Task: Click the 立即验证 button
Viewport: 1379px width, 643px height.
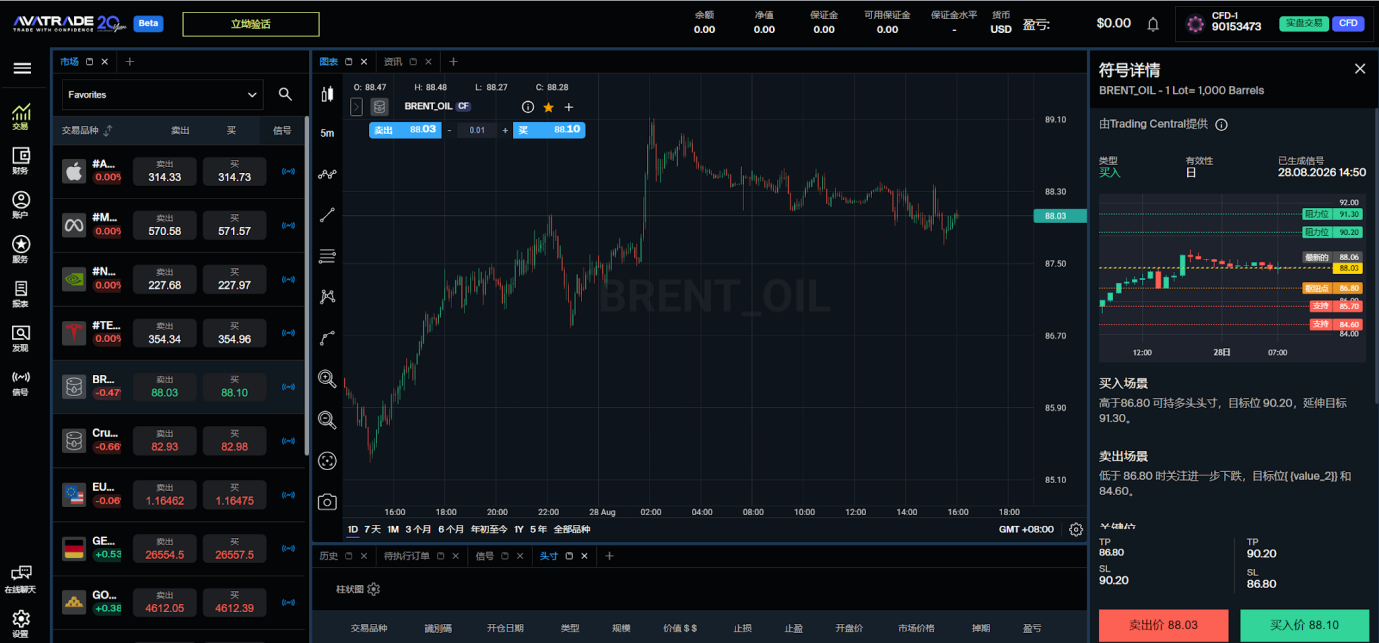Action: 251,24
